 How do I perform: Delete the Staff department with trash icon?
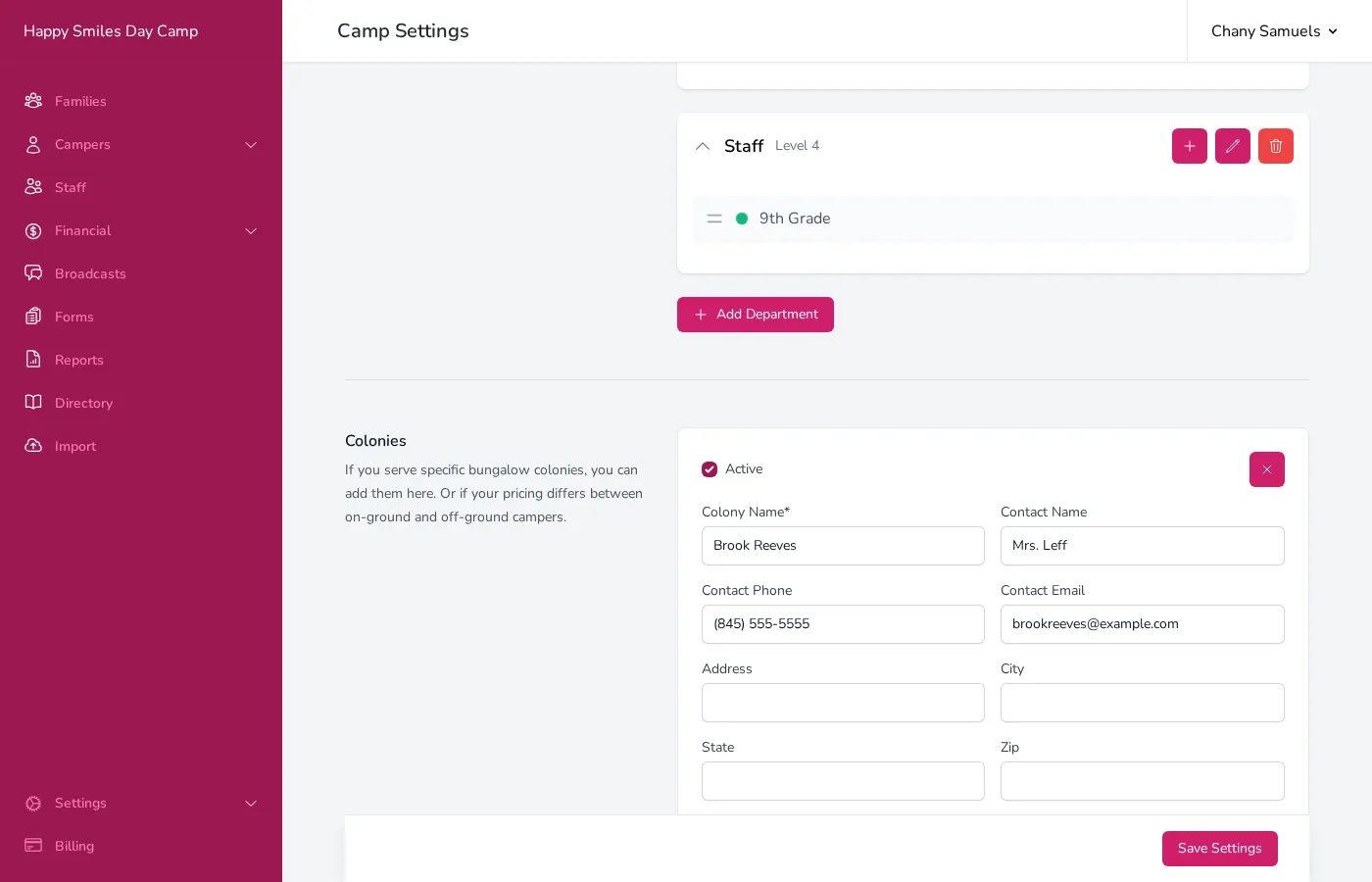1276,146
